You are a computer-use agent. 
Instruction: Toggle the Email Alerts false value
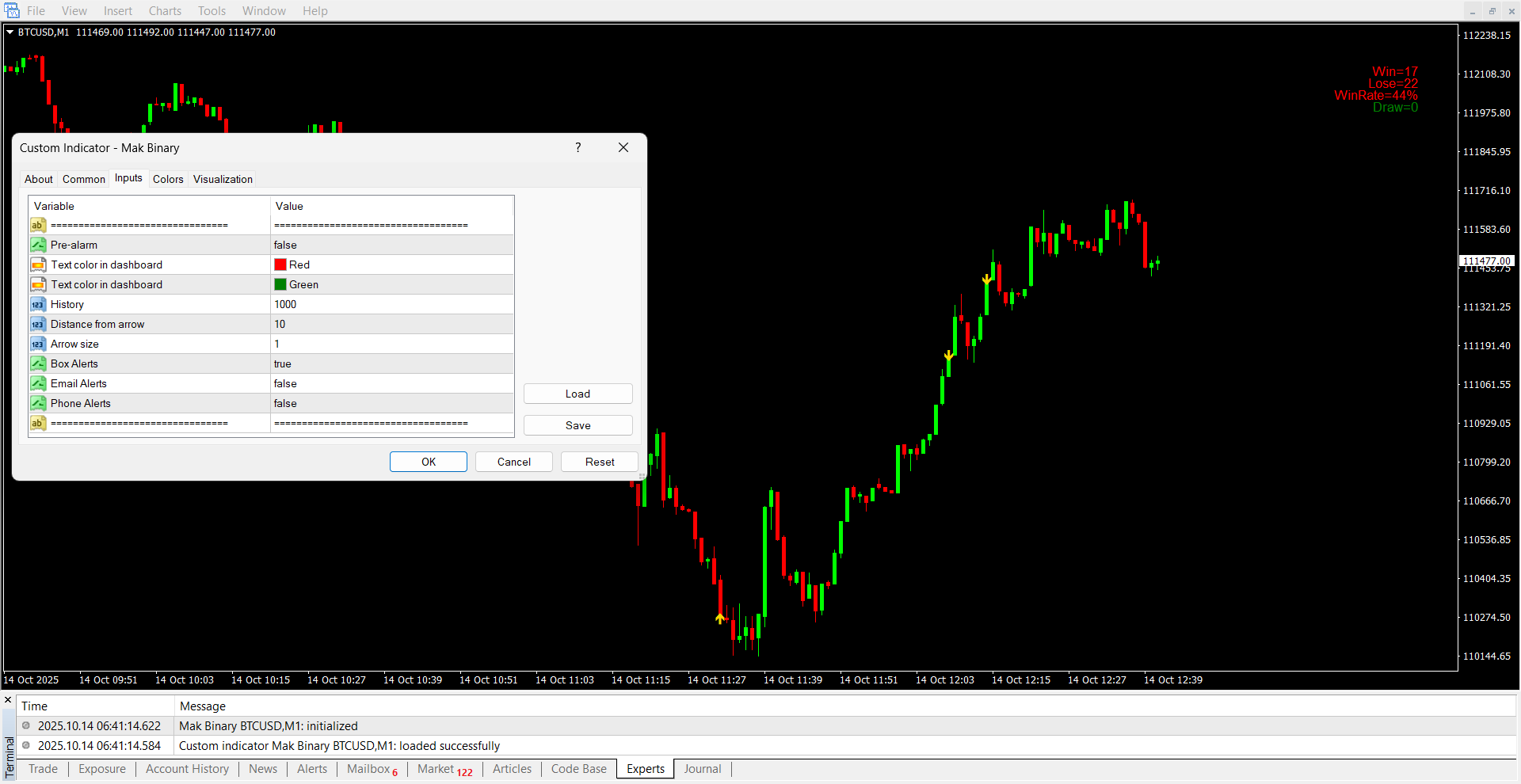coord(391,383)
